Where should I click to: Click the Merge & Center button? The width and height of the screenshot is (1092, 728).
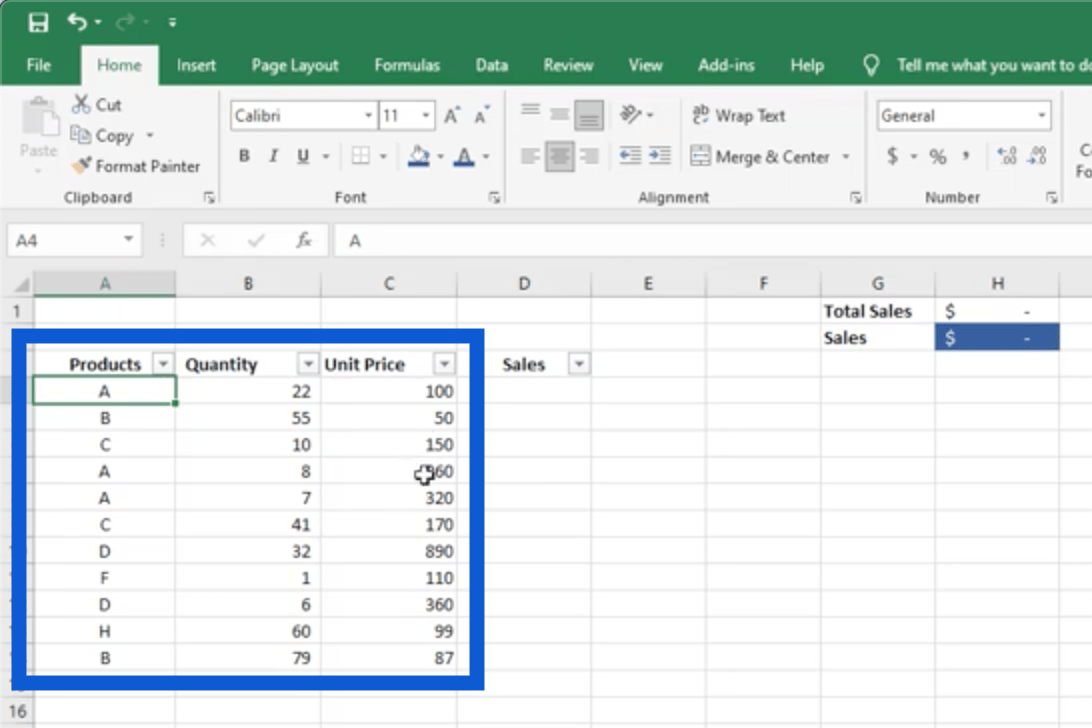[x=760, y=157]
